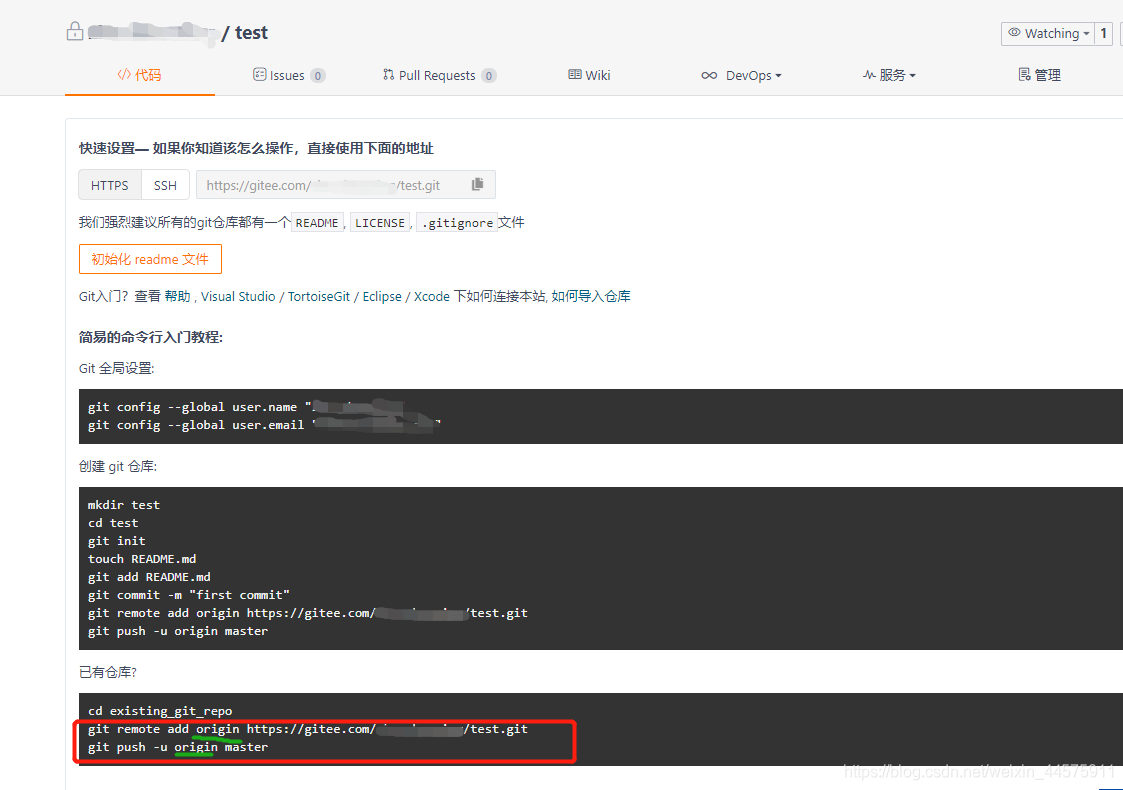Click the 'Git 全局设置:' label
Screen dimensions: 1123x790
click(x=117, y=368)
